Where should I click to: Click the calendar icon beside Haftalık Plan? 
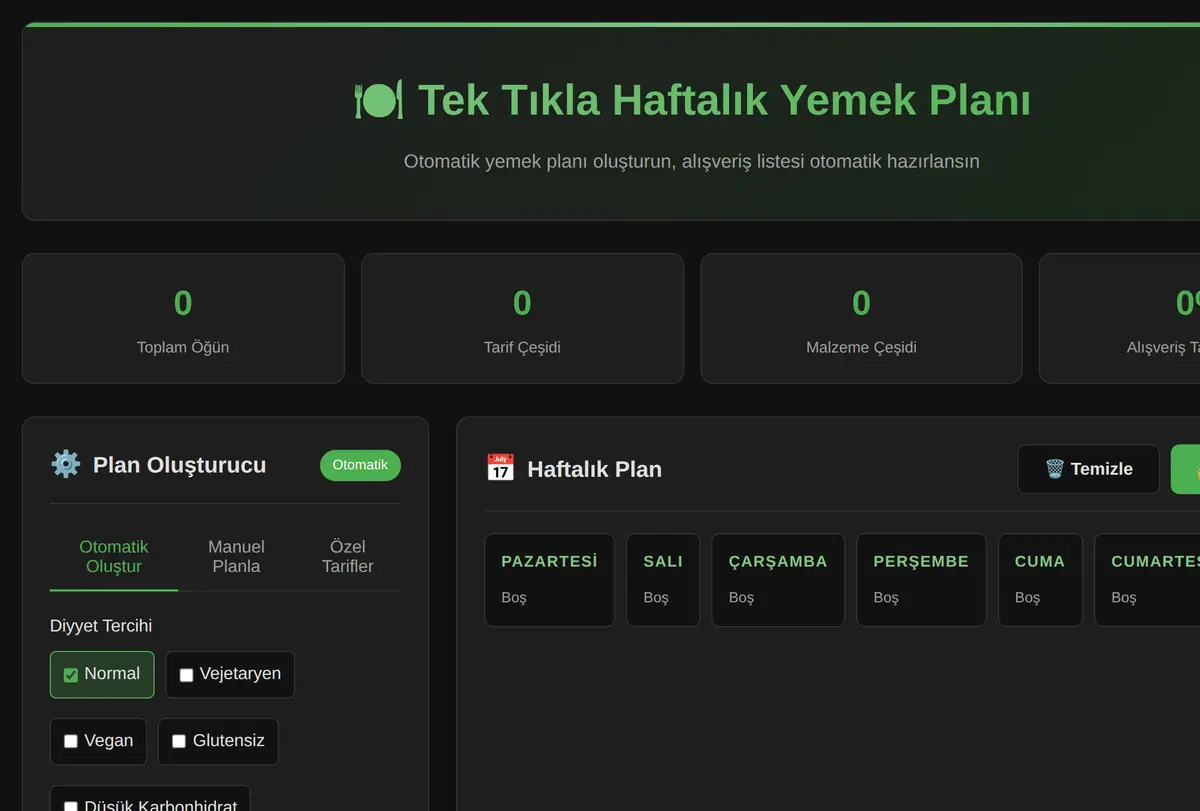point(500,468)
